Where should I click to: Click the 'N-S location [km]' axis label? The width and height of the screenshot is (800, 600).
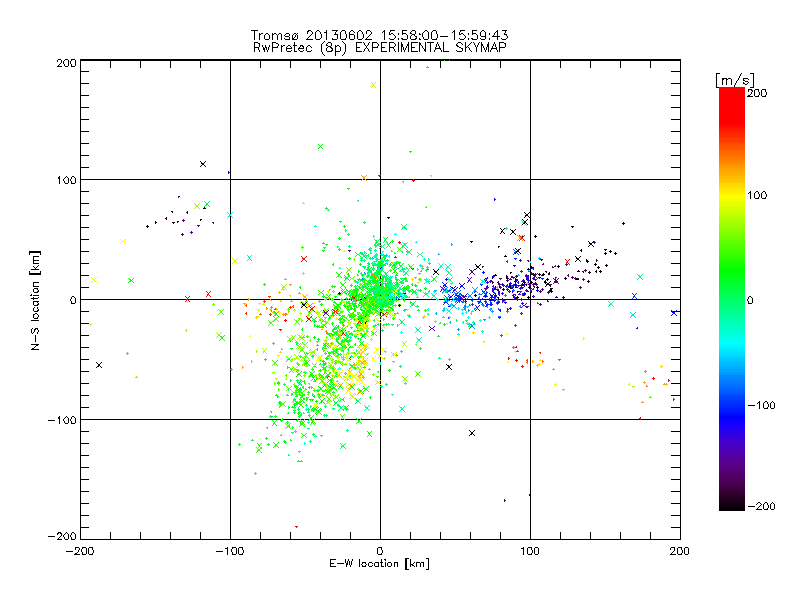pyautogui.click(x=35, y=301)
